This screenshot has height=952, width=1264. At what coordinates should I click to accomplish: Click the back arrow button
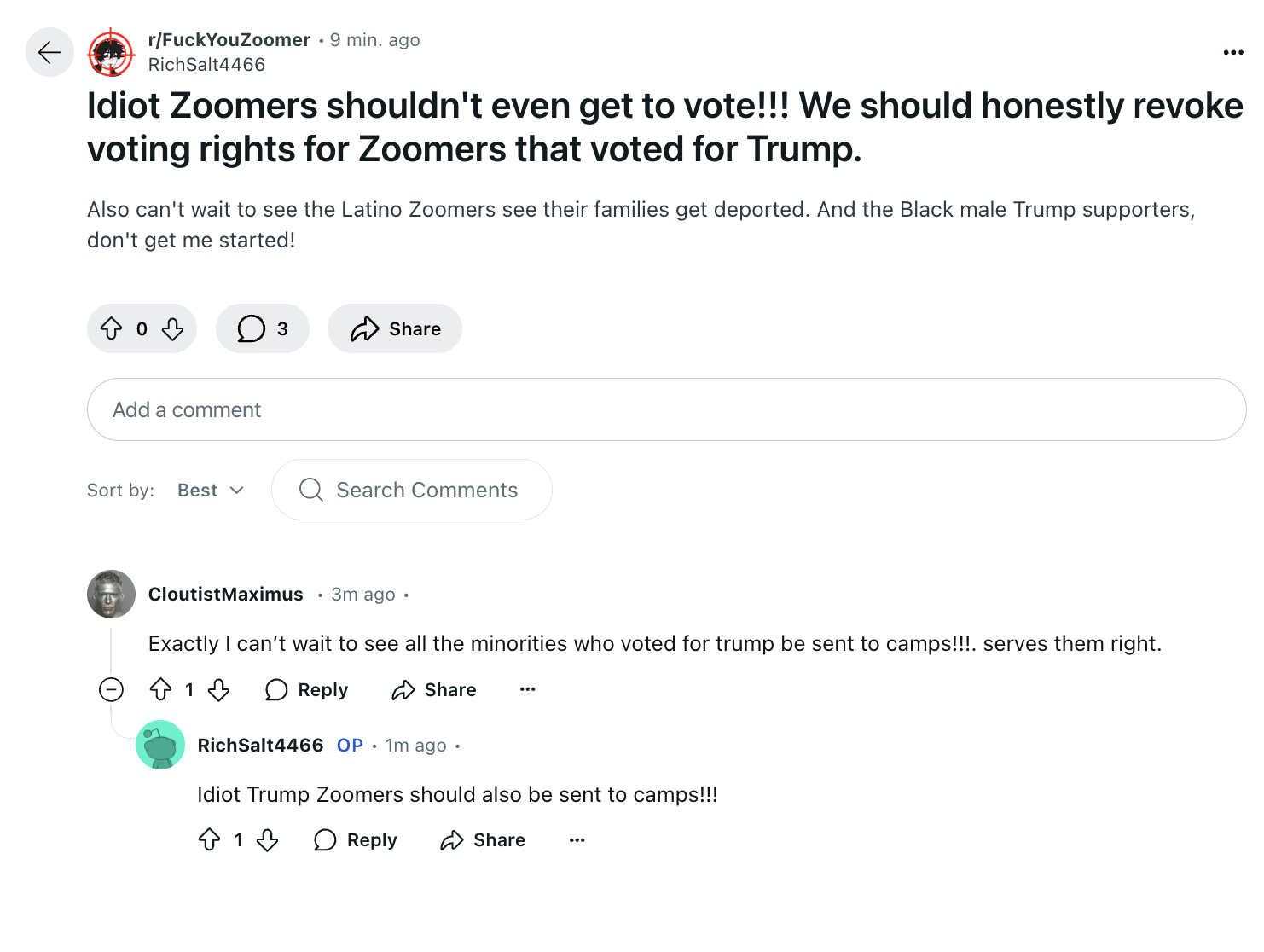click(x=49, y=53)
